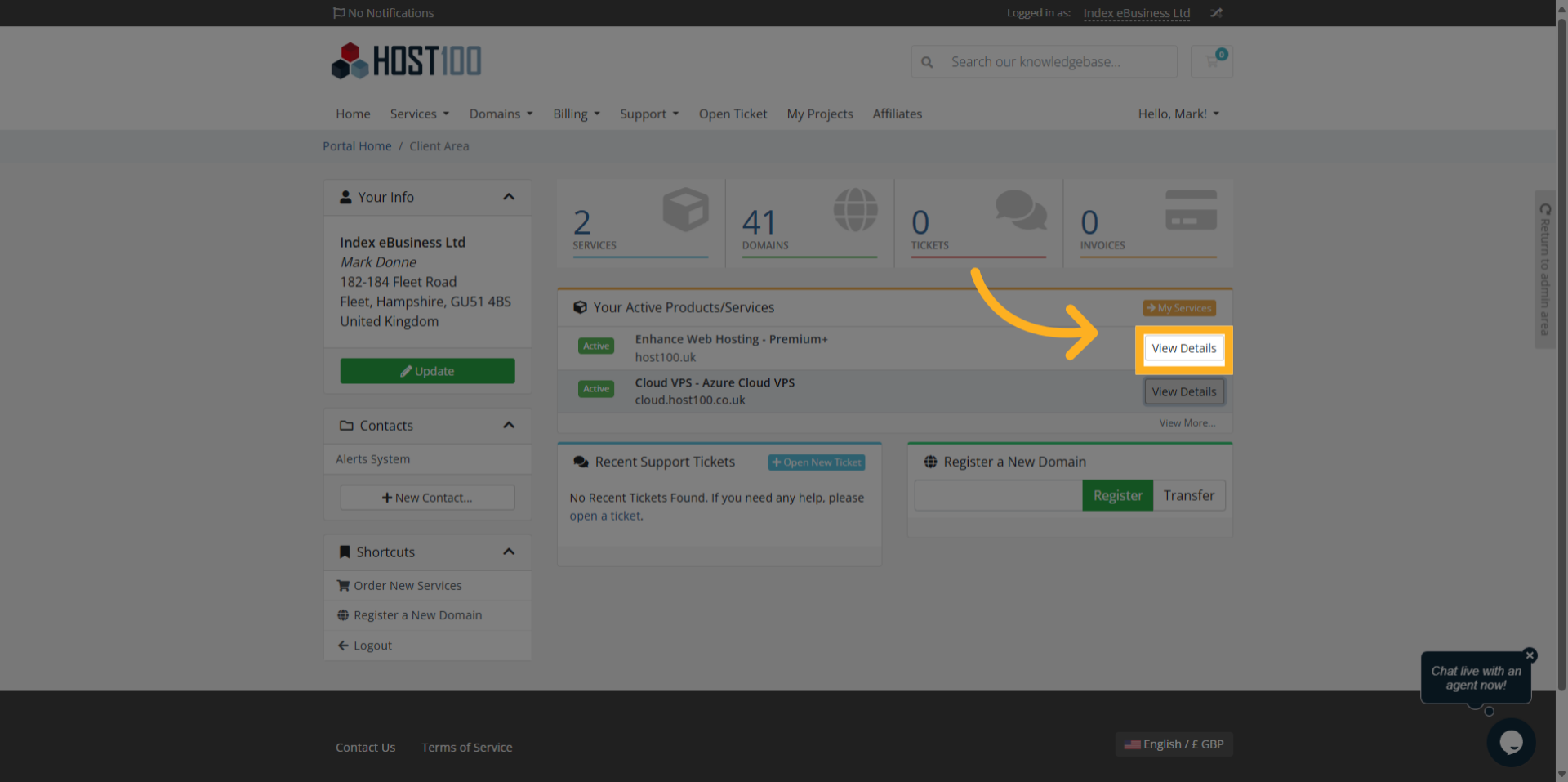This screenshot has width=1568, height=782.
Task: Change language via English / £ GBP
Action: [1174, 744]
